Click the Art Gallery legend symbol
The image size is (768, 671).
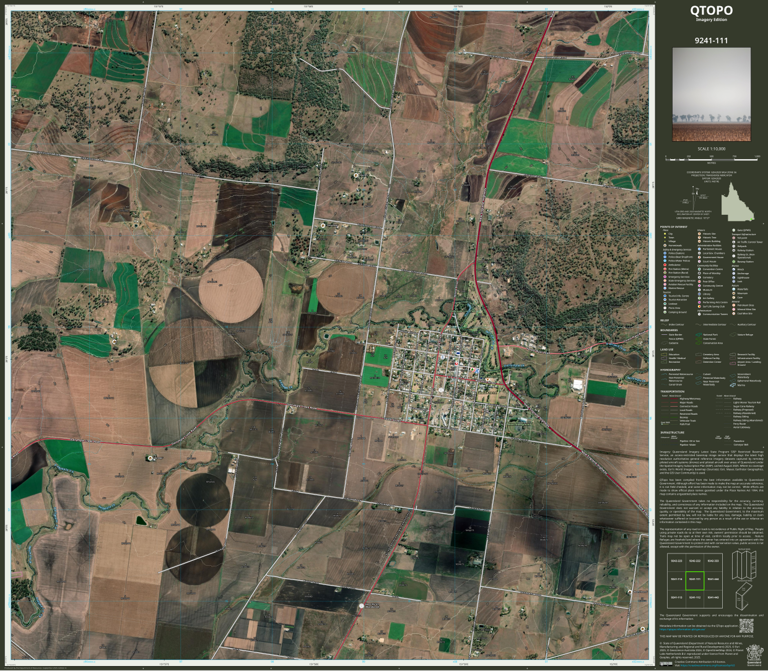point(699,298)
